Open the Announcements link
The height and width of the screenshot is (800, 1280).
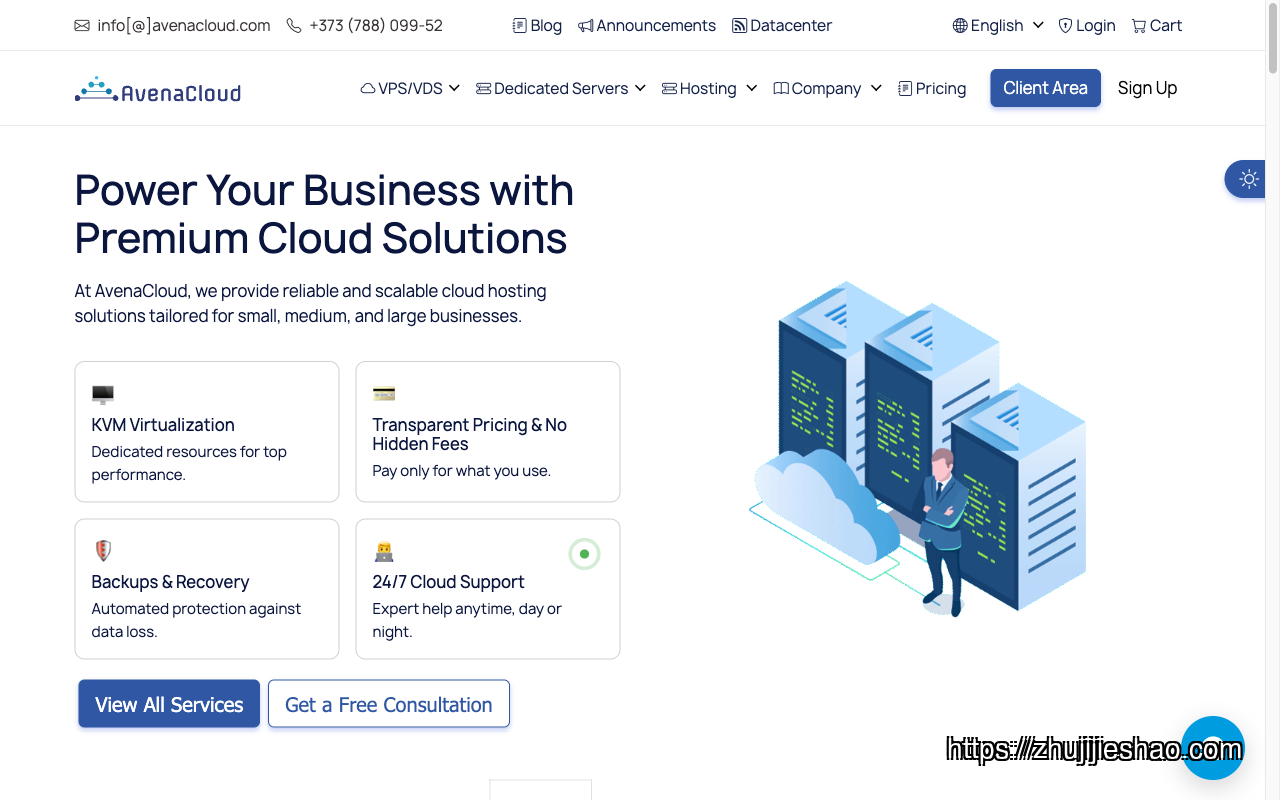point(656,26)
